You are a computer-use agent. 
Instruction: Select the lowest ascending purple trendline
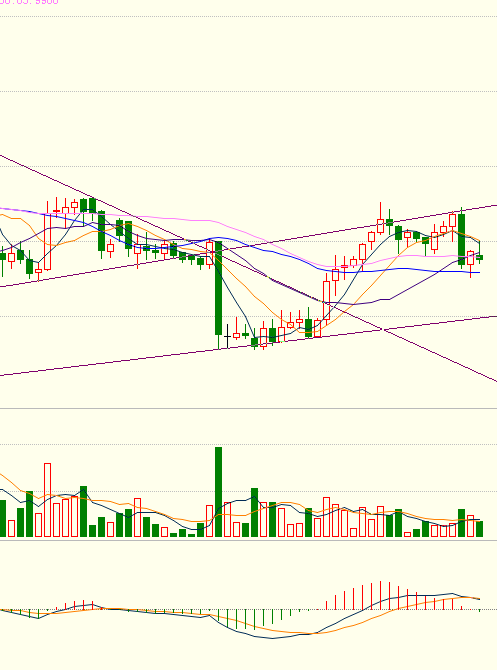coord(248,346)
